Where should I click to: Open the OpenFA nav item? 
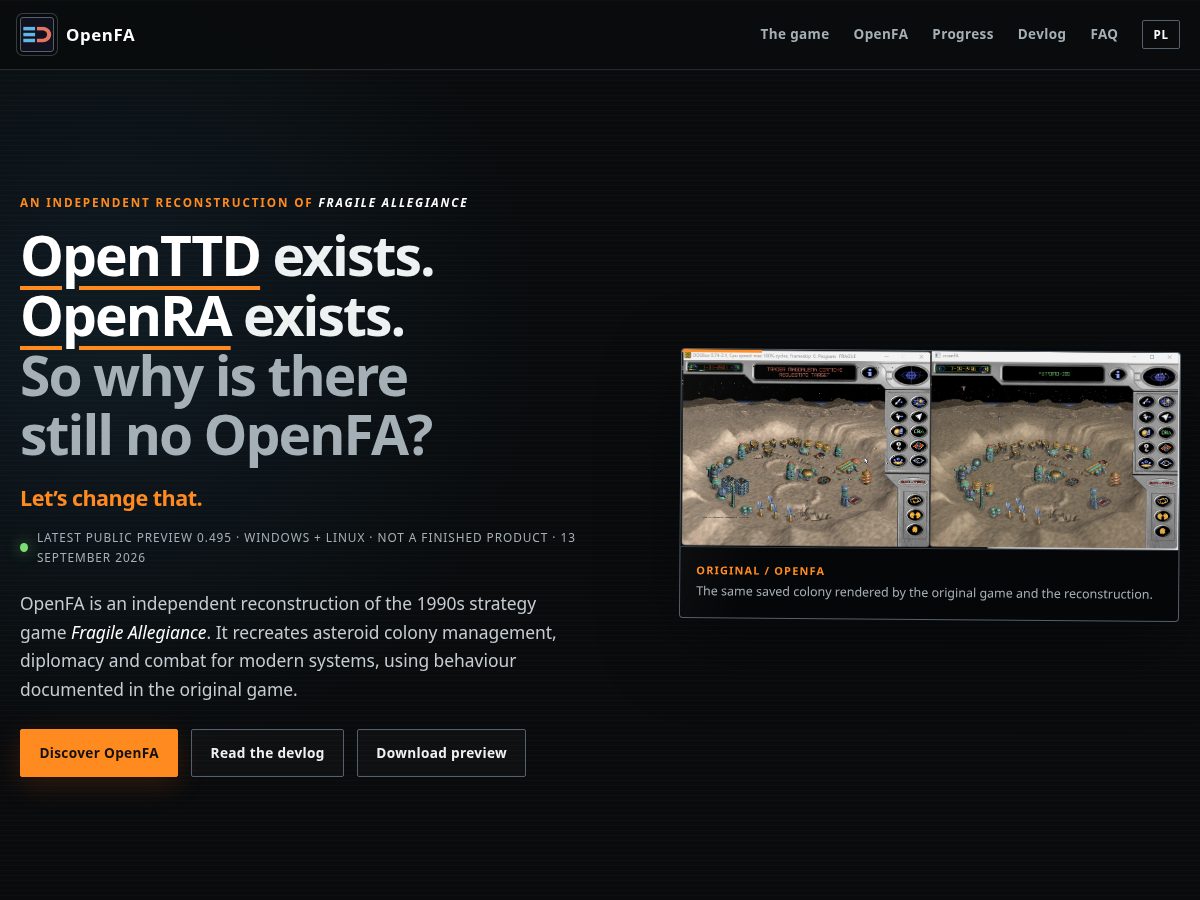pyautogui.click(x=880, y=34)
